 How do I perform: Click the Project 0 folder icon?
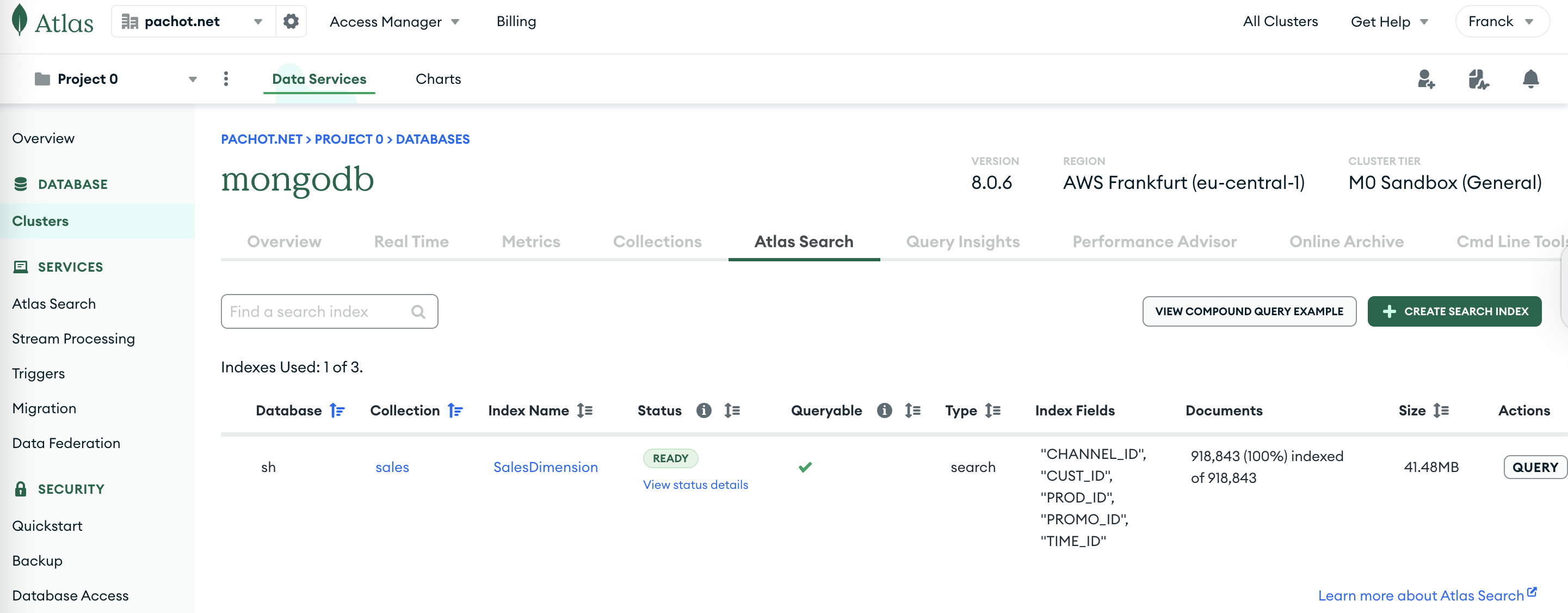[42, 78]
